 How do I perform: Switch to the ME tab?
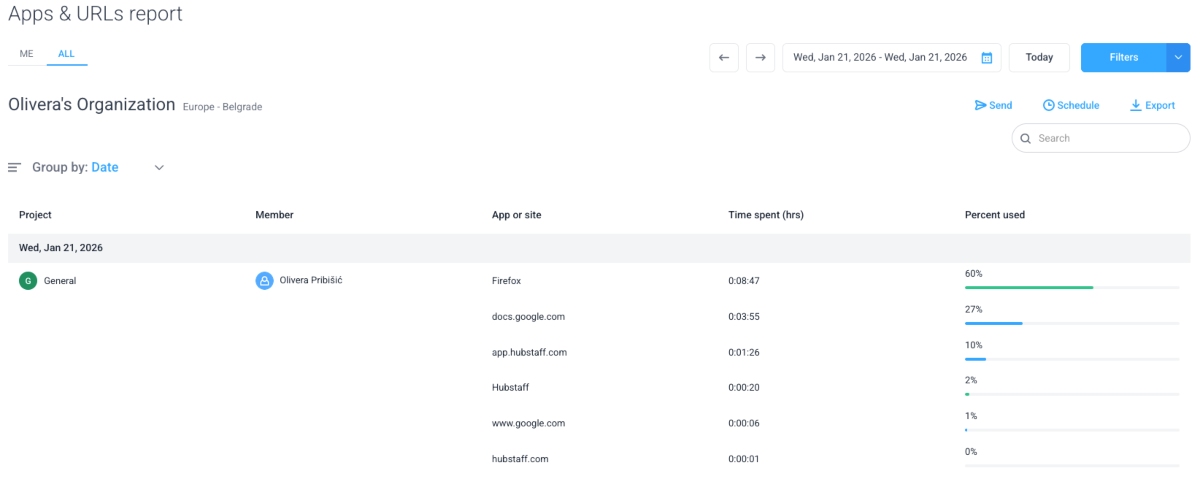[x=27, y=54]
